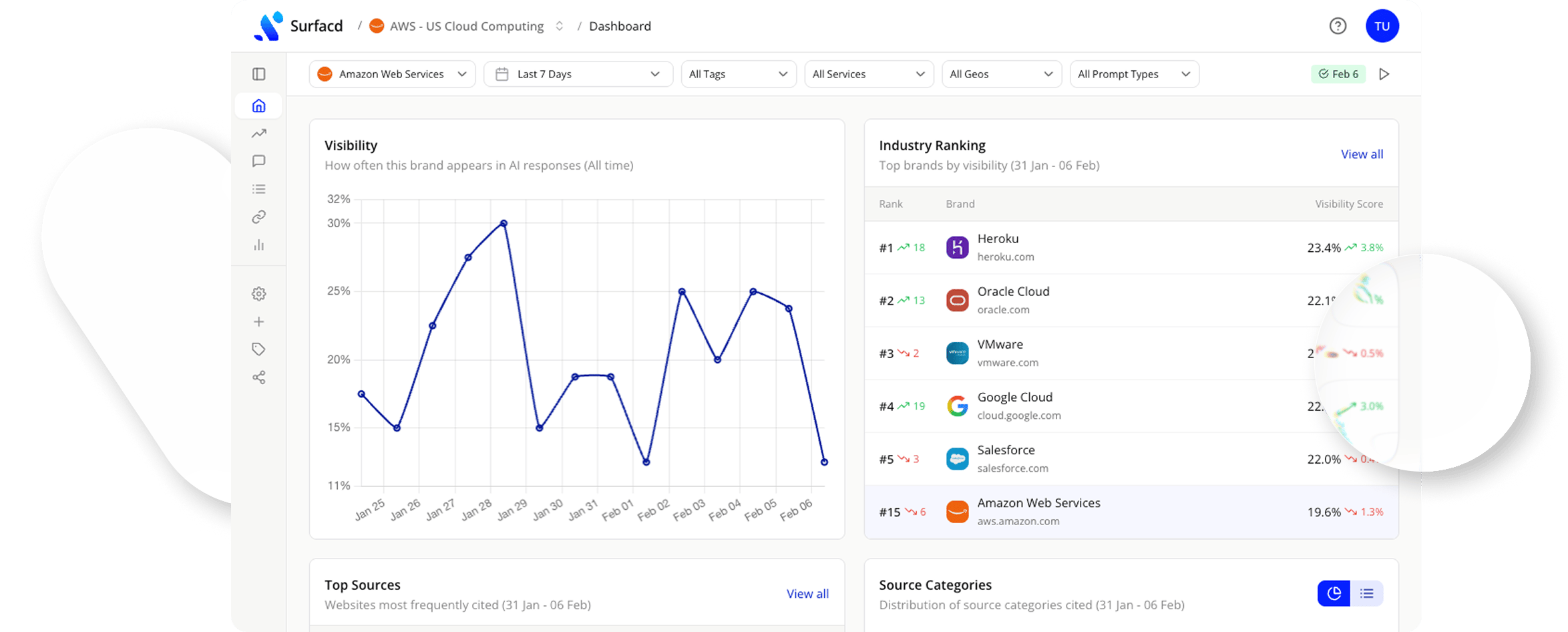This screenshot has width=1568, height=632.
Task: Click the salesforce.com domain text
Action: (x=1013, y=468)
